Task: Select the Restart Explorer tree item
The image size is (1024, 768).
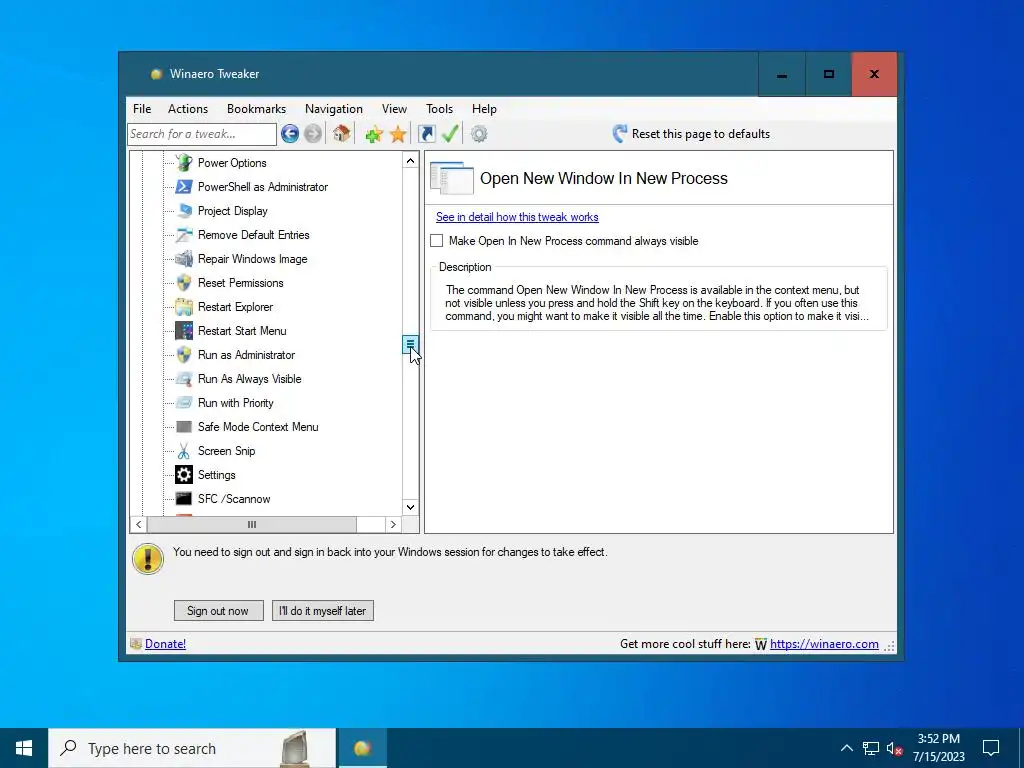Action: (235, 307)
